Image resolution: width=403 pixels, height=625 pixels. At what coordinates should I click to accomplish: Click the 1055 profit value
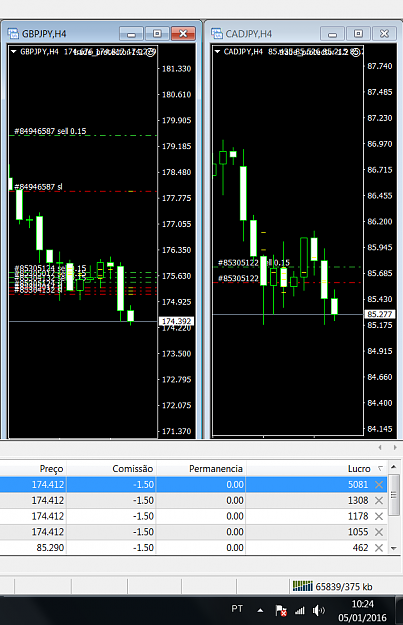(358, 532)
